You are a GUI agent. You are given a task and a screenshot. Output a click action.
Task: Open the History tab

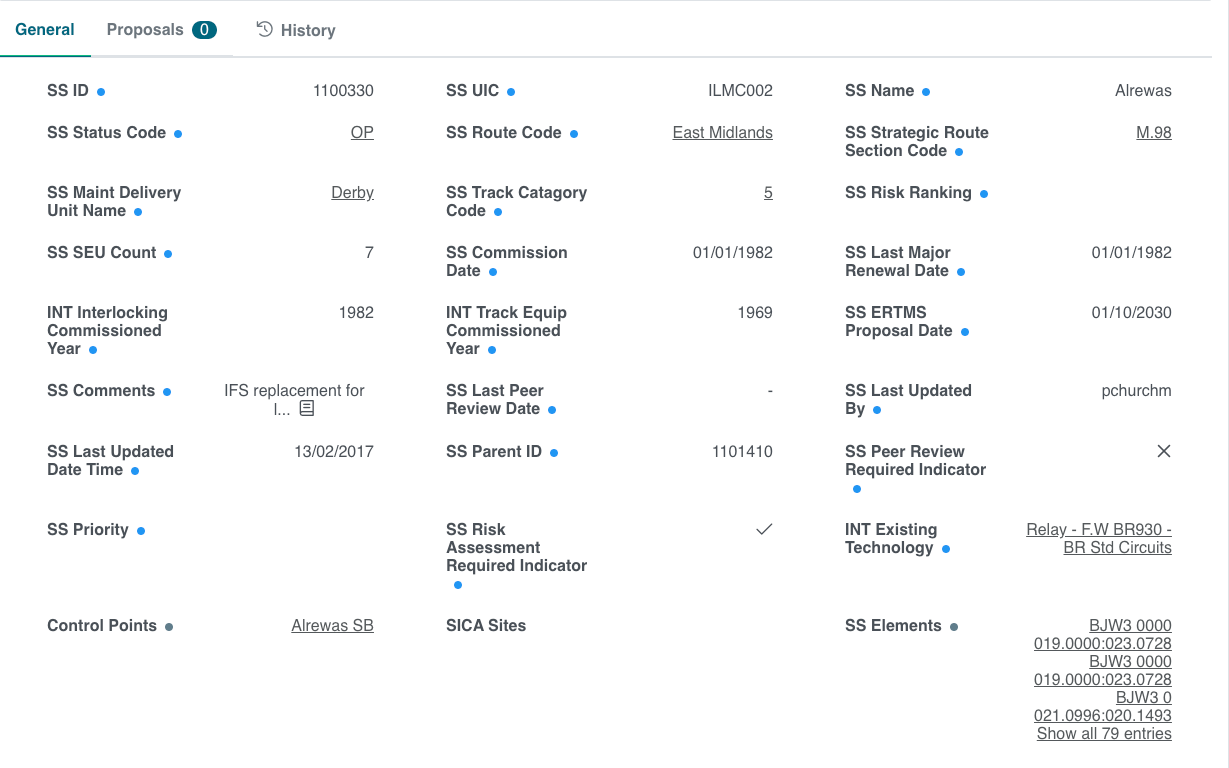coord(296,30)
